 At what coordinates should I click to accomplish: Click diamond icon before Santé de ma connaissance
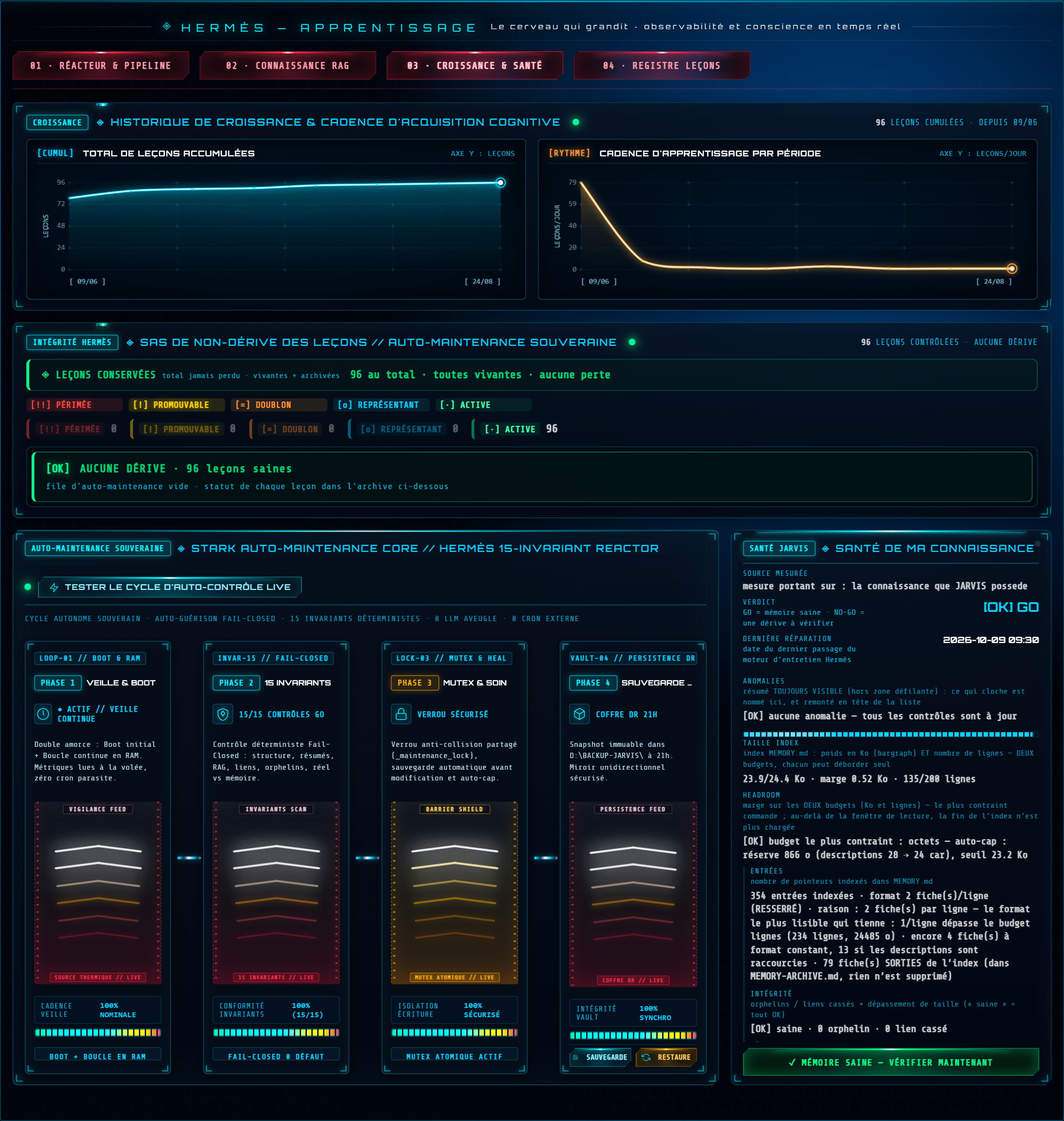pyautogui.click(x=825, y=549)
